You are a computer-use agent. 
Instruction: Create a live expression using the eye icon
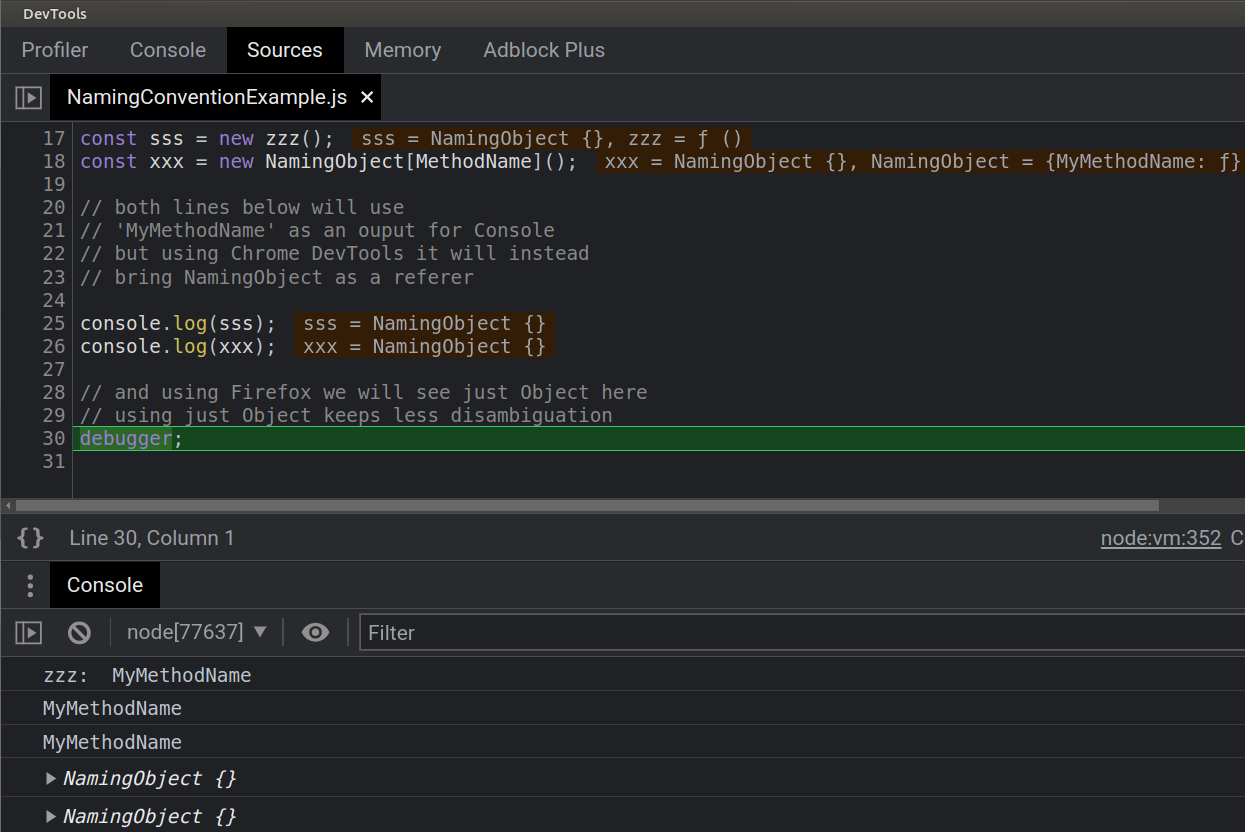315,632
